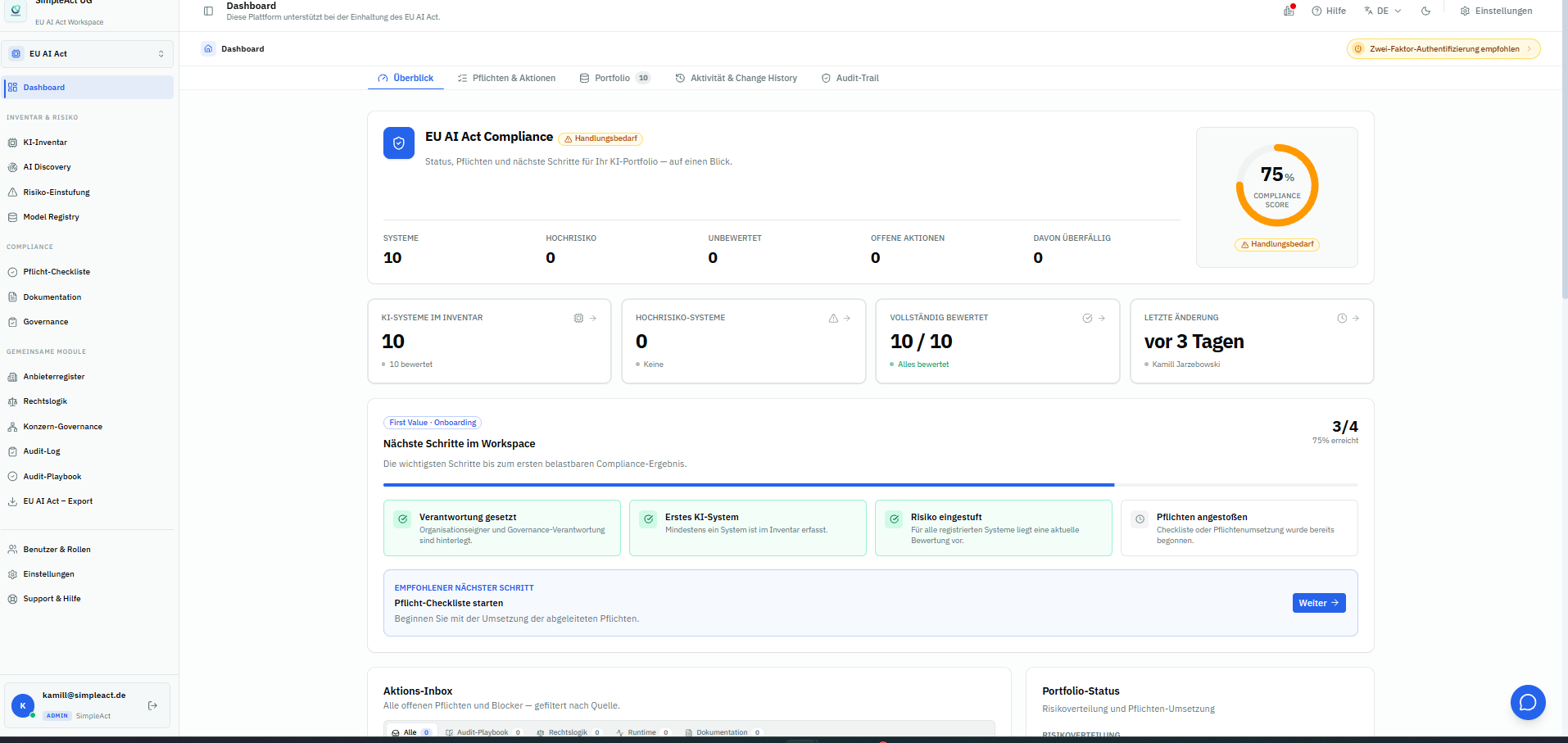Click the Handlungsbedarf badge next to title
Image resolution: width=1568 pixels, height=743 pixels.
pos(600,138)
